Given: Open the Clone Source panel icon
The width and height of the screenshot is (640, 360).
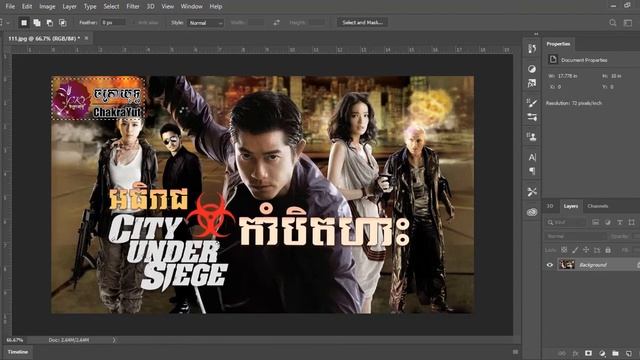Looking at the screenshot, I should coord(532,137).
